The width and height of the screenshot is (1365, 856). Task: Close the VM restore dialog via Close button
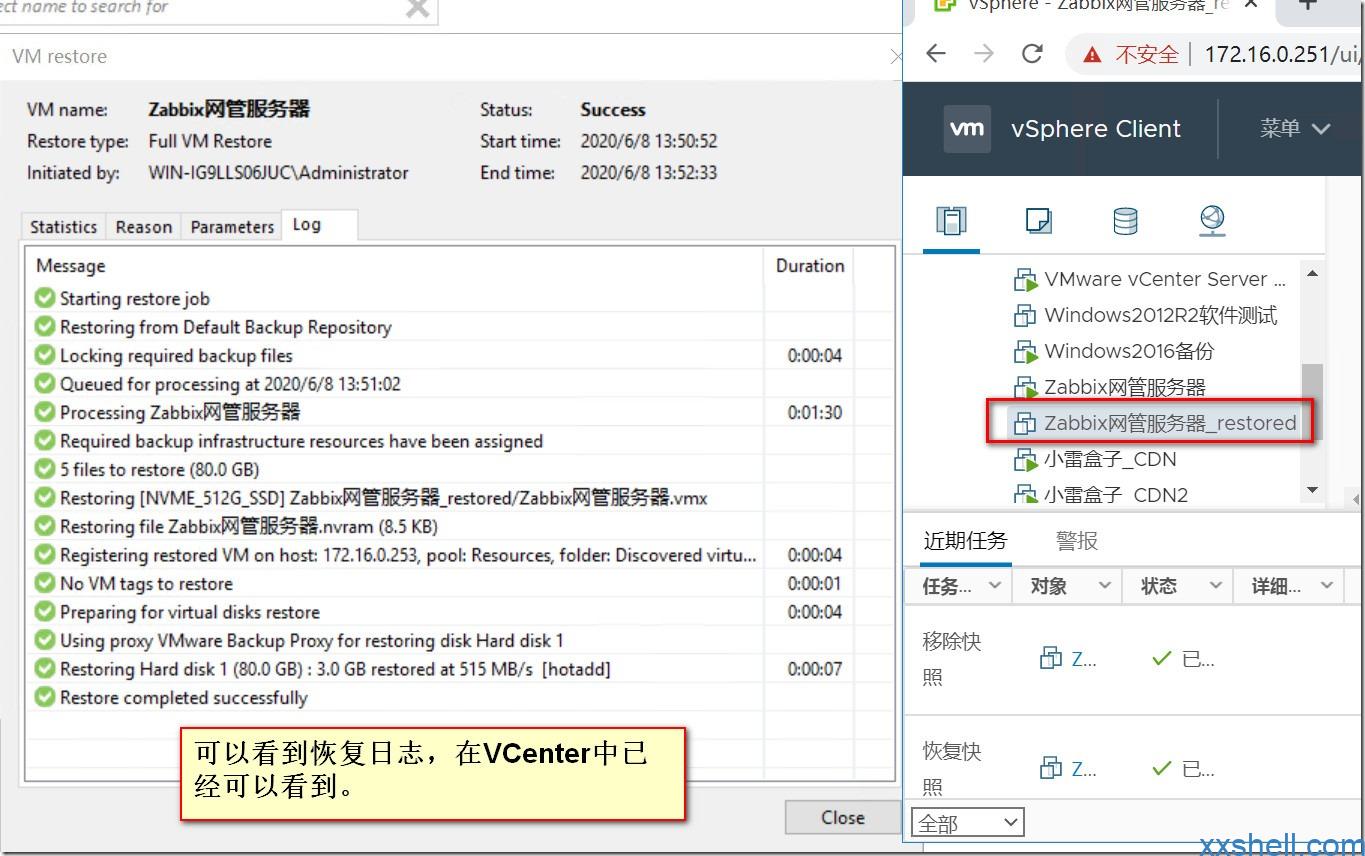(842, 817)
